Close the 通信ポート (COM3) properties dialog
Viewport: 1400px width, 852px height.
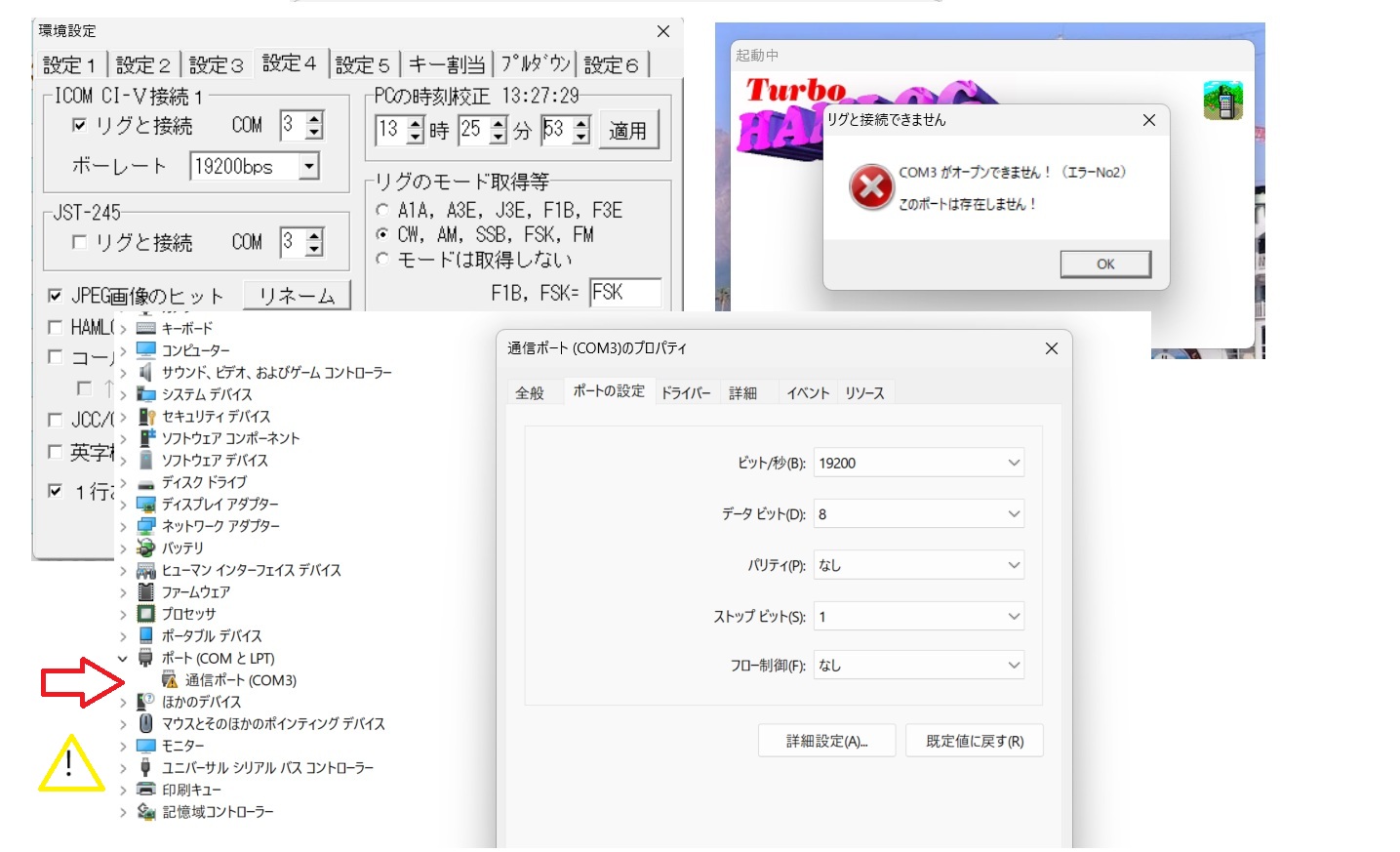[1052, 348]
